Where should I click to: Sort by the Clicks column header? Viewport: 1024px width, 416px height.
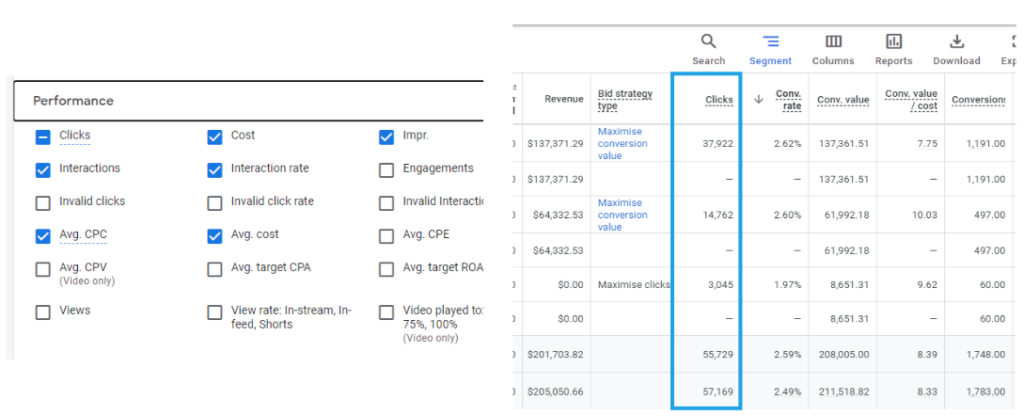point(718,100)
